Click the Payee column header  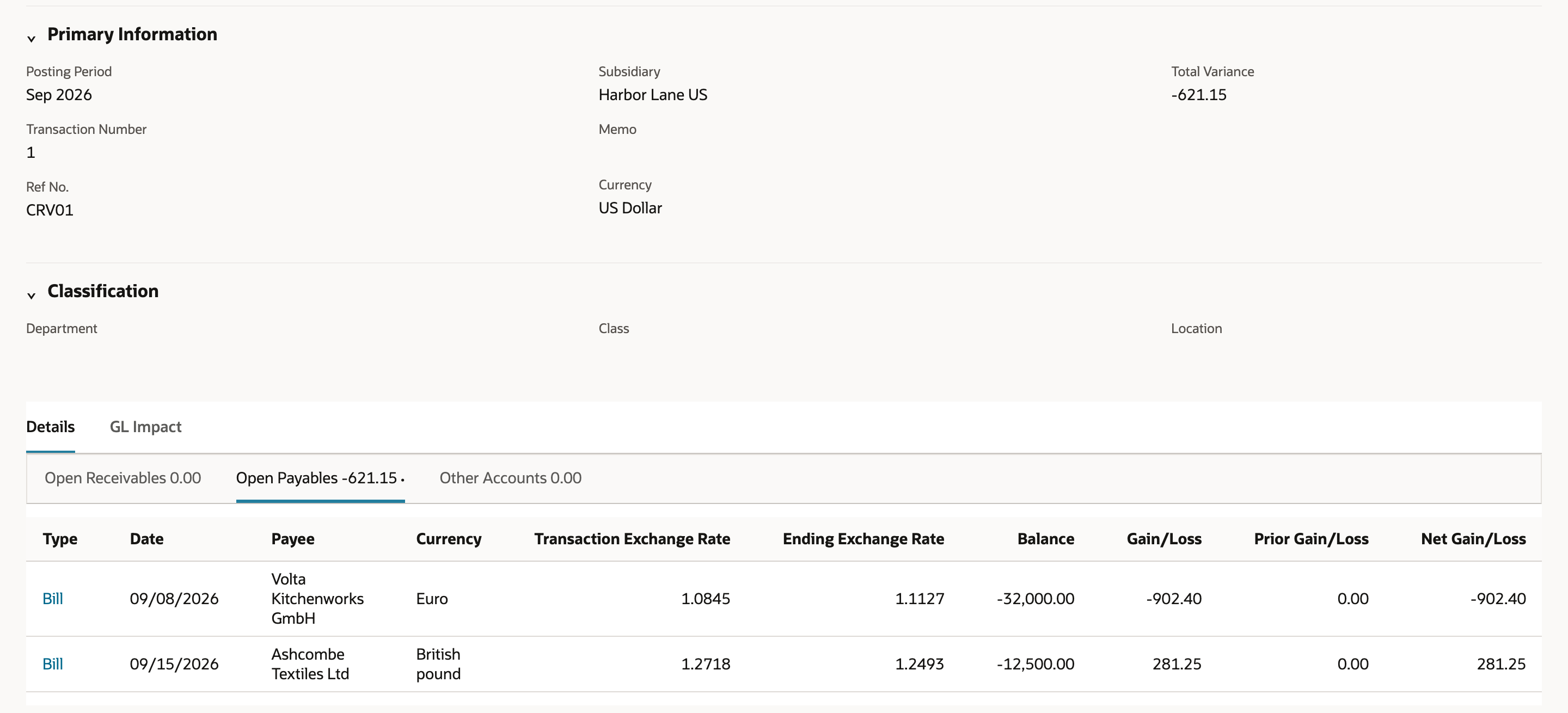tap(292, 538)
